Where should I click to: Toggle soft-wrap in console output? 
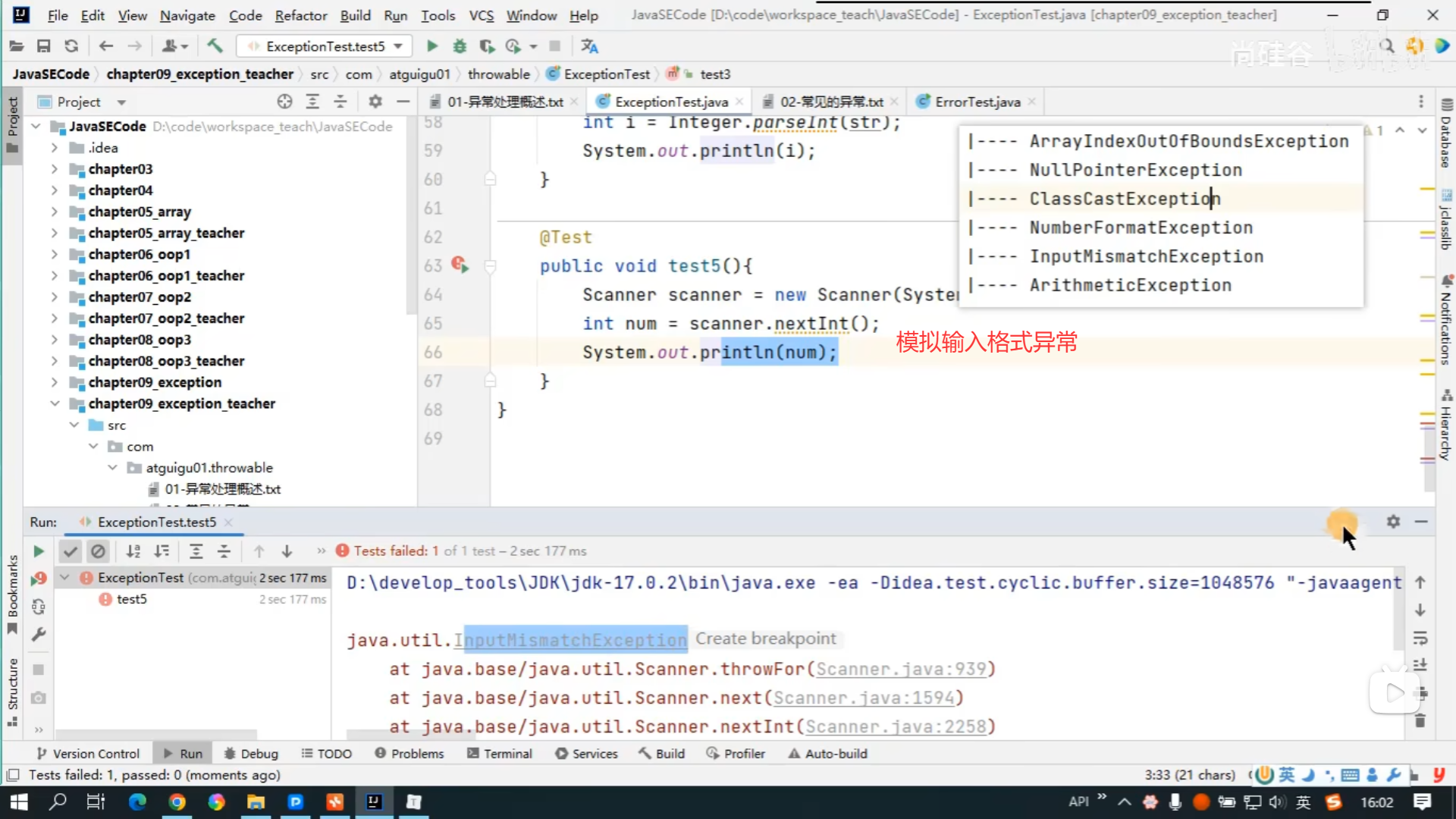(1420, 638)
